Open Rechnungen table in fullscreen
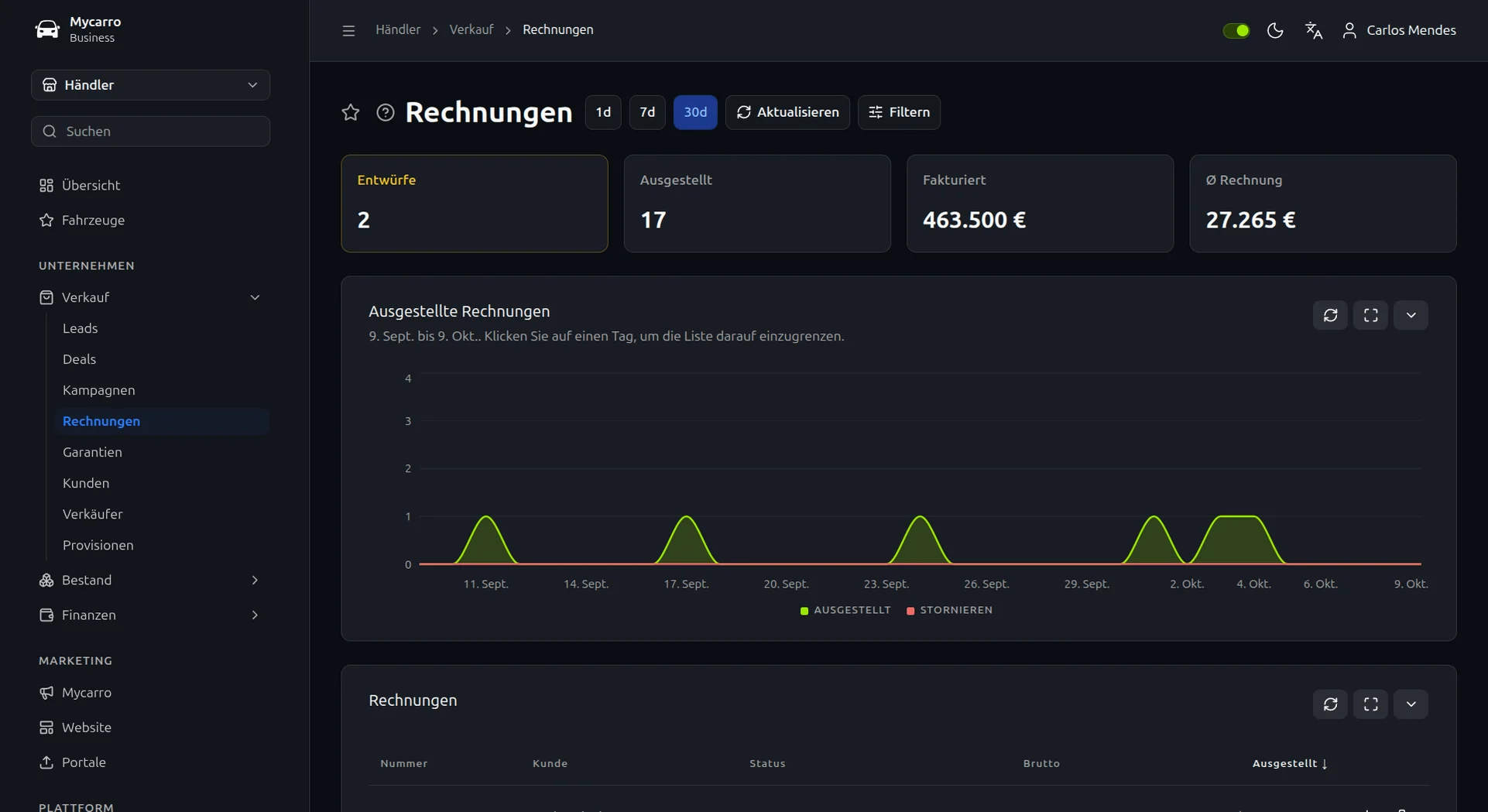Screen dimensions: 1488x812 tap(1370, 704)
